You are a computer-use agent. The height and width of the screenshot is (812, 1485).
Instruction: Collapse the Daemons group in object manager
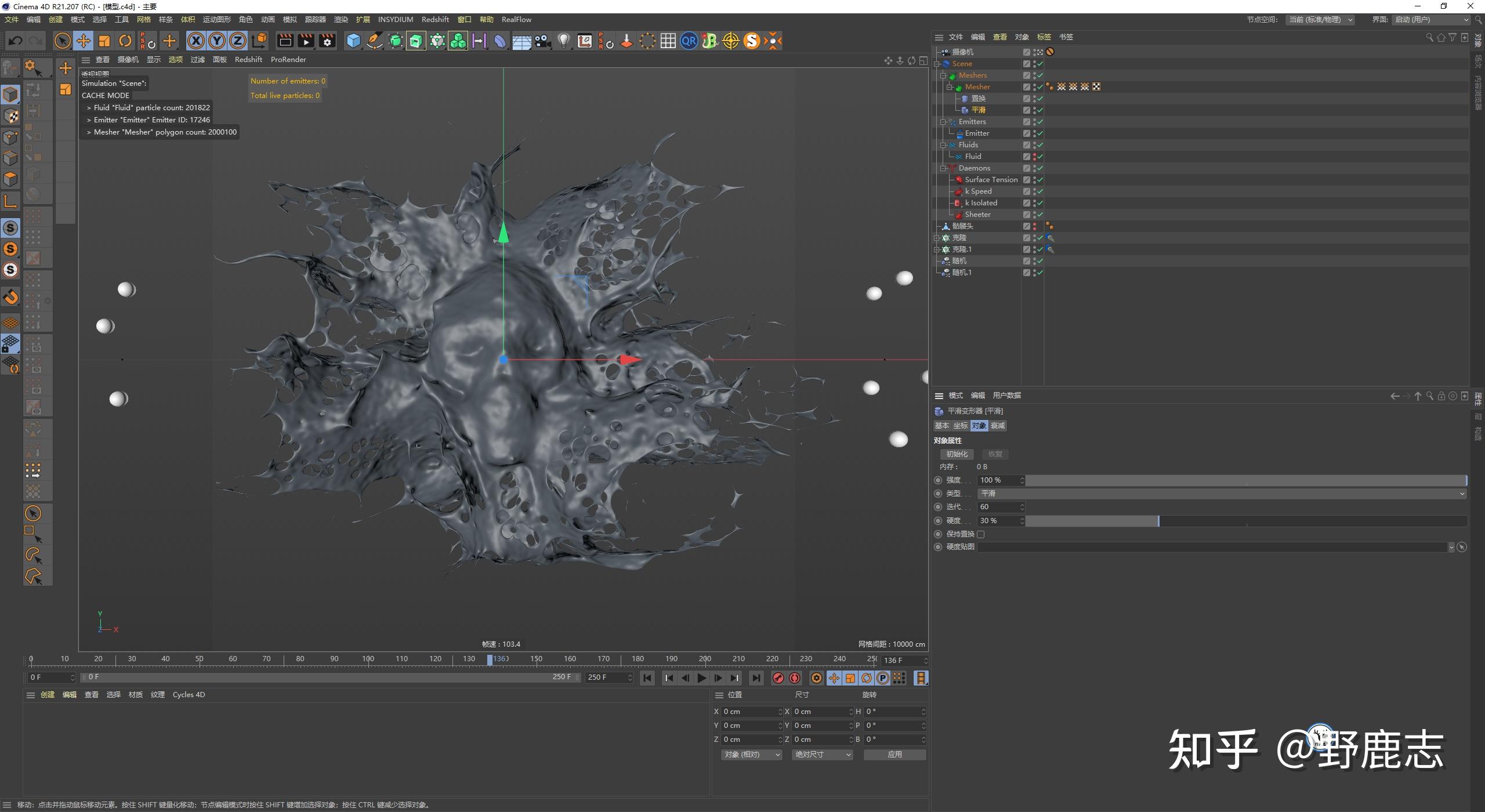click(x=944, y=168)
